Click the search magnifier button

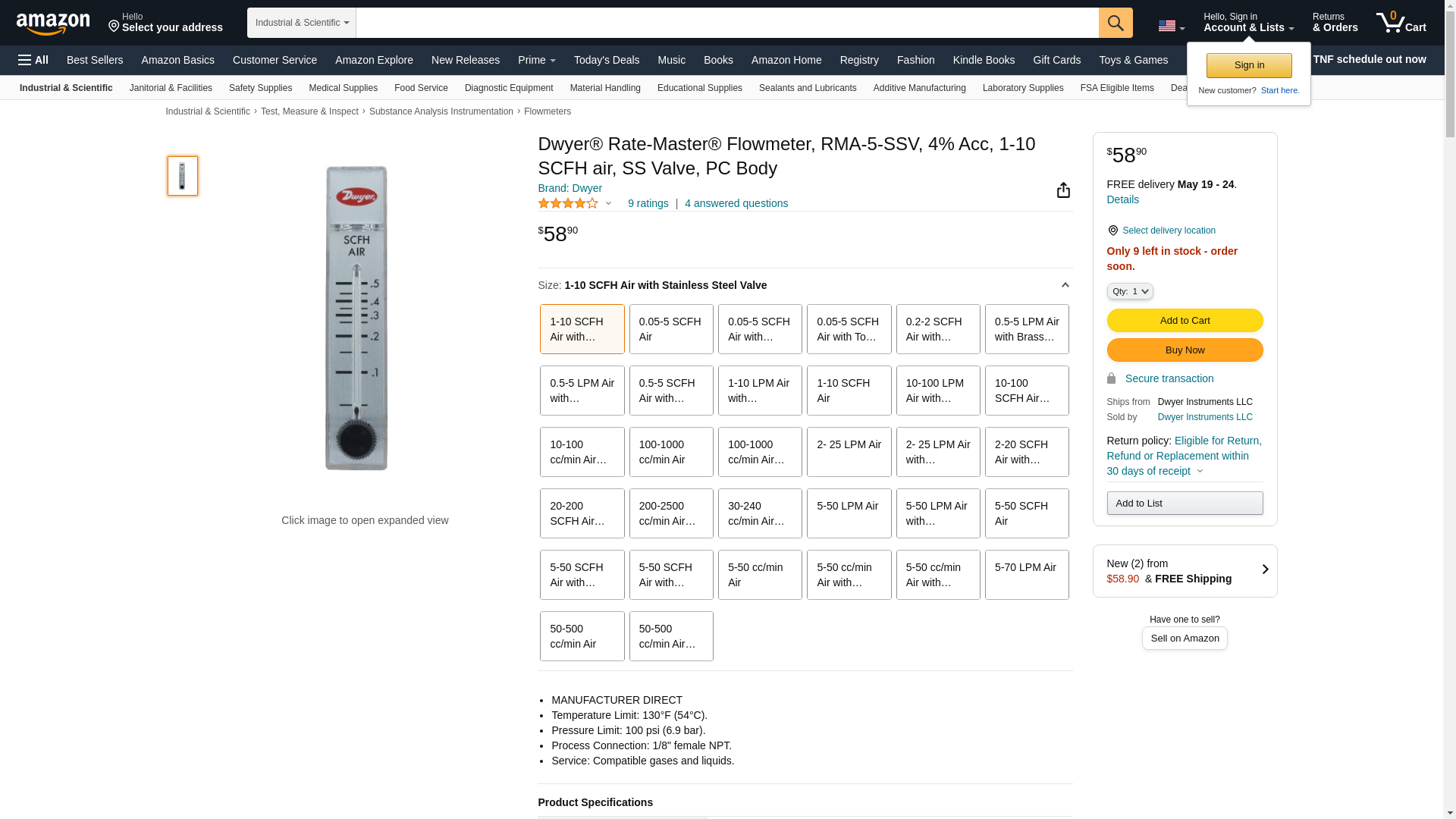1115,23
